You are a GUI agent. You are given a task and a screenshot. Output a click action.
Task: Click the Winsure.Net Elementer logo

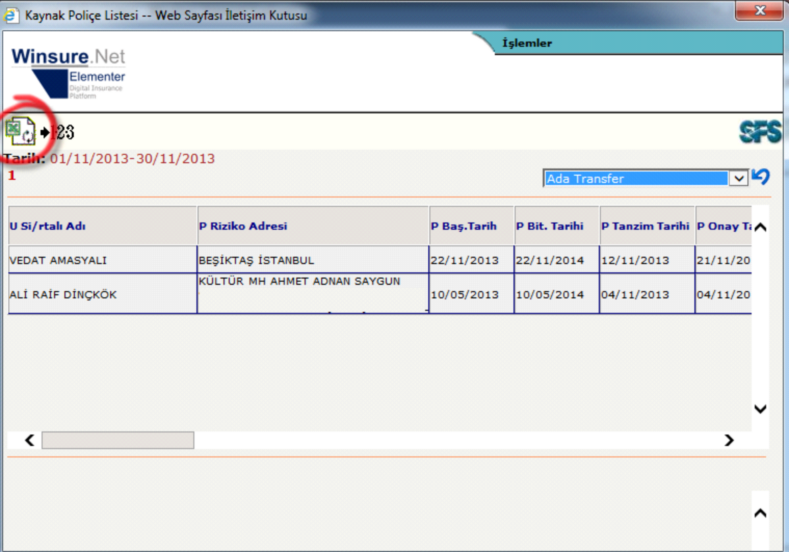[x=69, y=70]
